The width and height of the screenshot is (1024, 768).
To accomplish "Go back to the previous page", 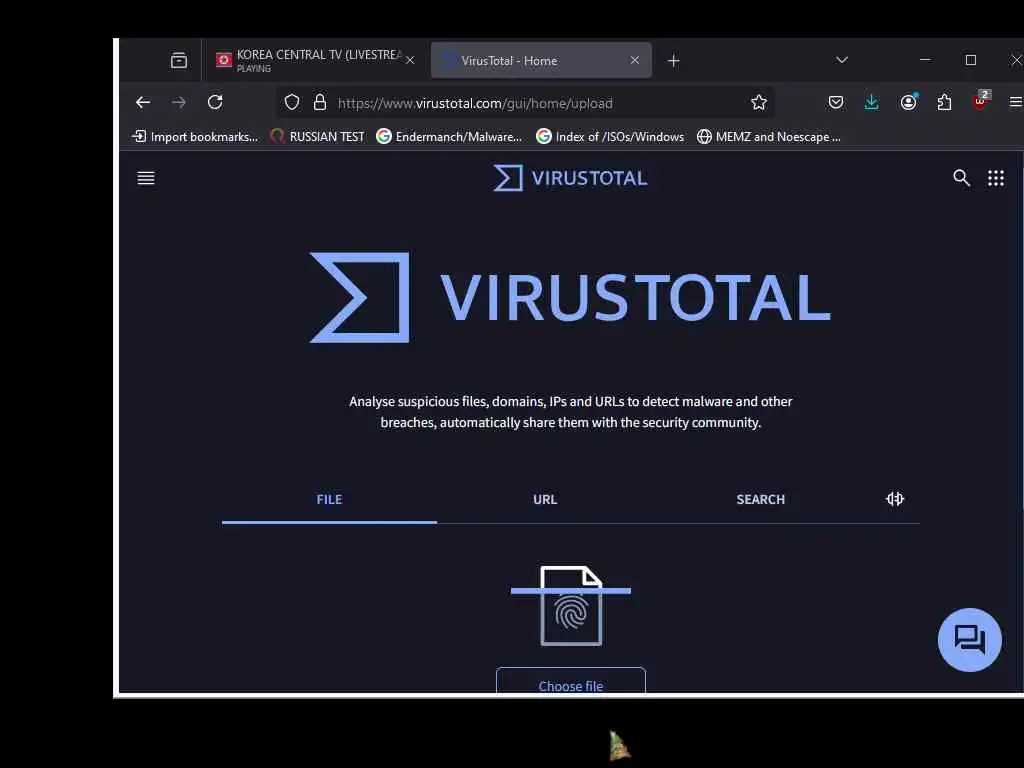I will click(x=143, y=103).
